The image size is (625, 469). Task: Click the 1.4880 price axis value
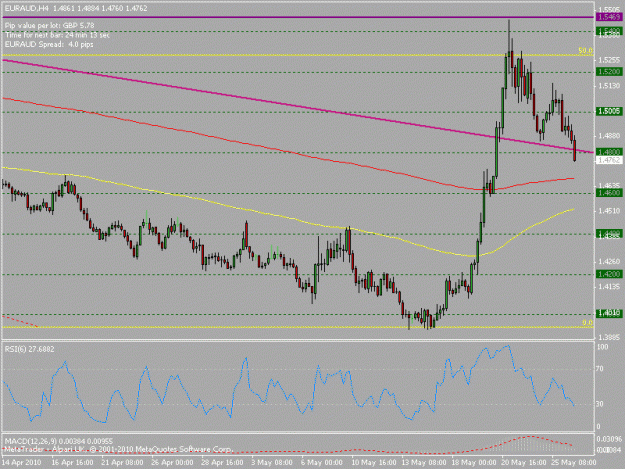click(609, 136)
